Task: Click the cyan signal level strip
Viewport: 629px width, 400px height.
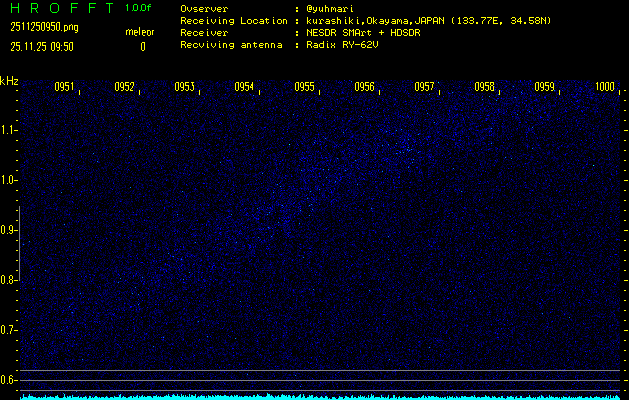Action: (320, 397)
